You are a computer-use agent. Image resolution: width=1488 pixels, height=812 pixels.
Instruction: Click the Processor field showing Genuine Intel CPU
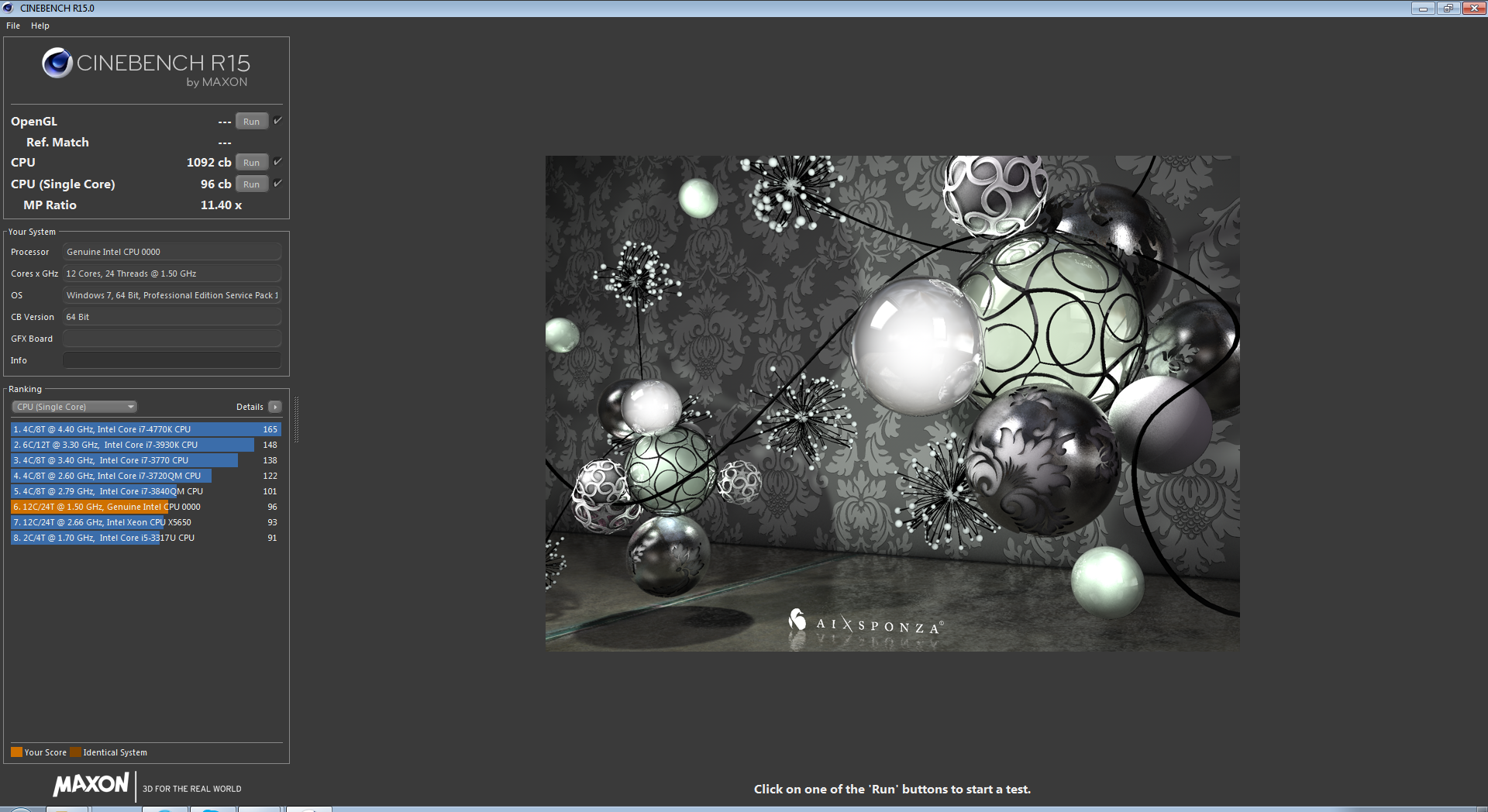pos(172,252)
